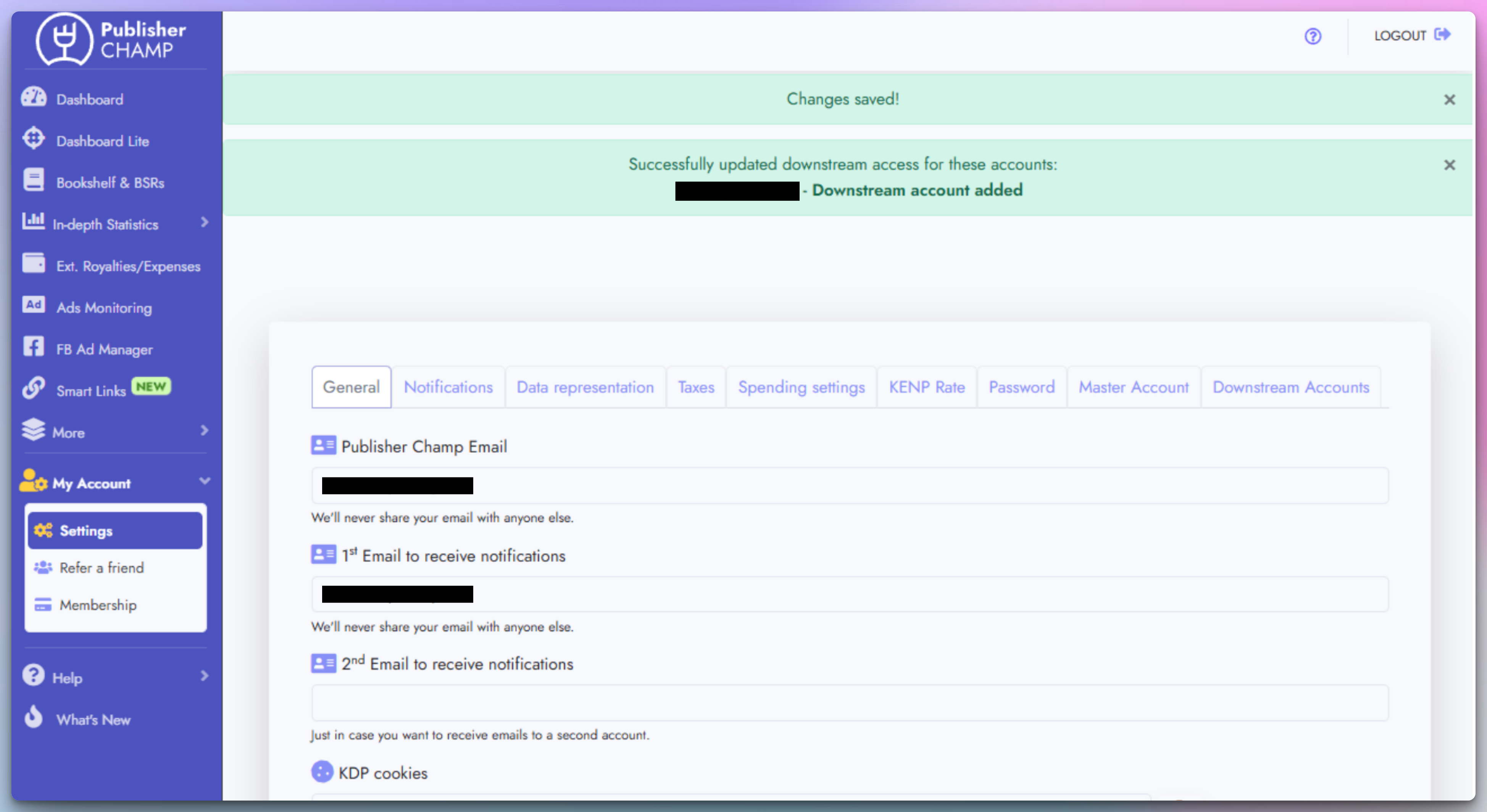Expand the More submenu chevron
This screenshot has height=812, width=1487.
204,430
